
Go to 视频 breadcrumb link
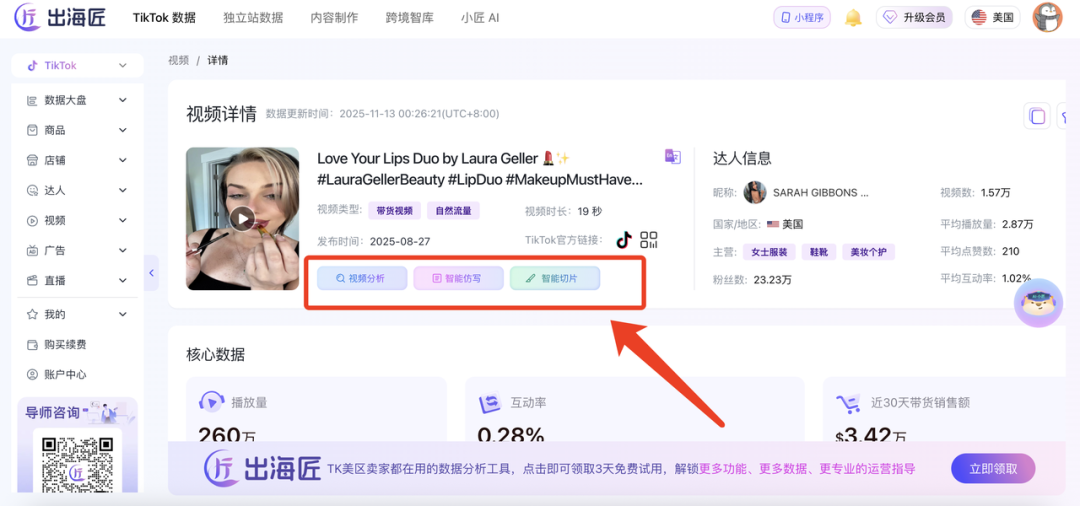(178, 61)
